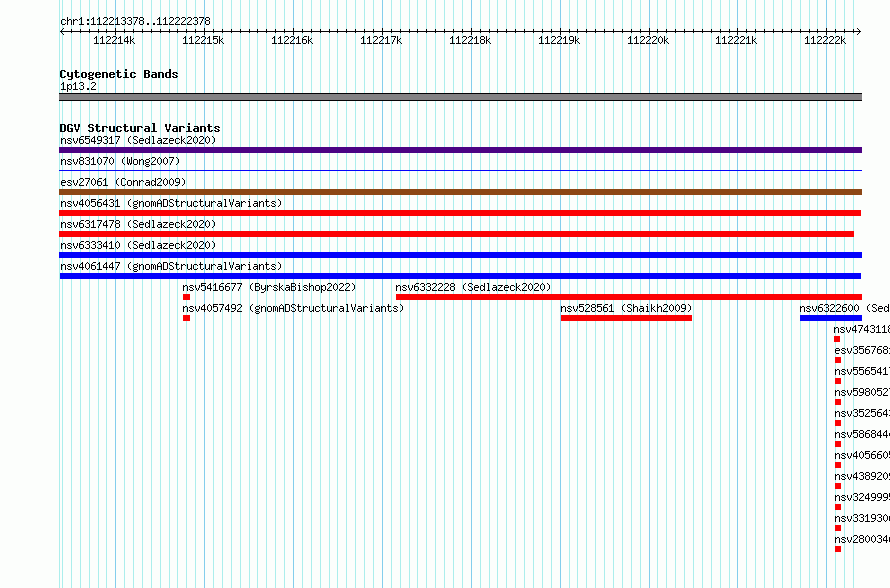
Task: Open the label beginning nsv331930
Action: [x=862, y=518]
